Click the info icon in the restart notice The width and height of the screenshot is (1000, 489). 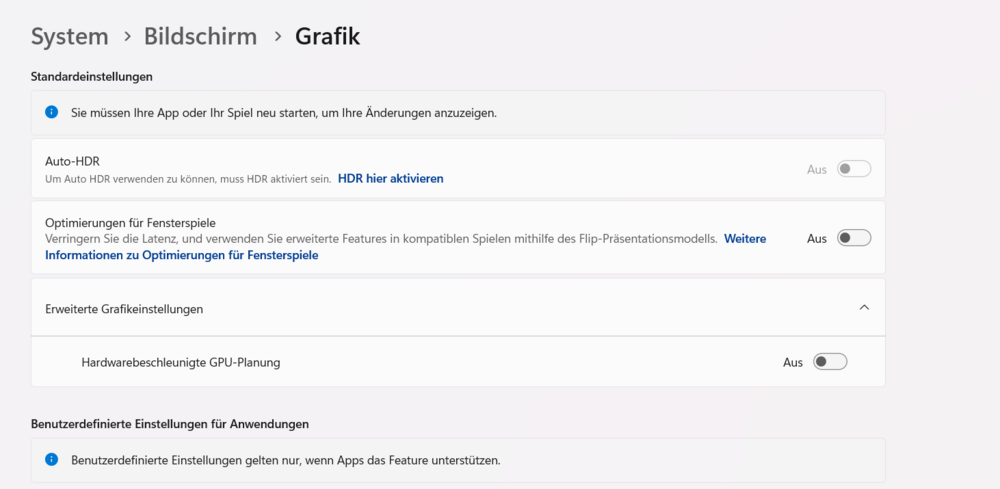(52, 112)
